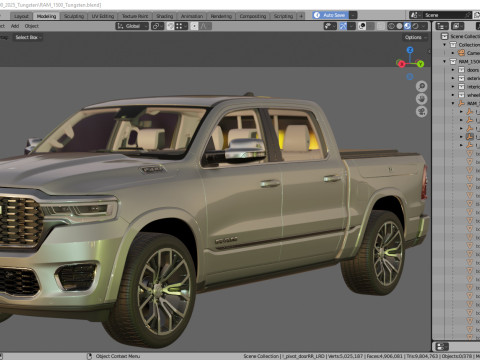Click the hand pan view icon
The width and height of the screenshot is (480, 360).
point(422,99)
